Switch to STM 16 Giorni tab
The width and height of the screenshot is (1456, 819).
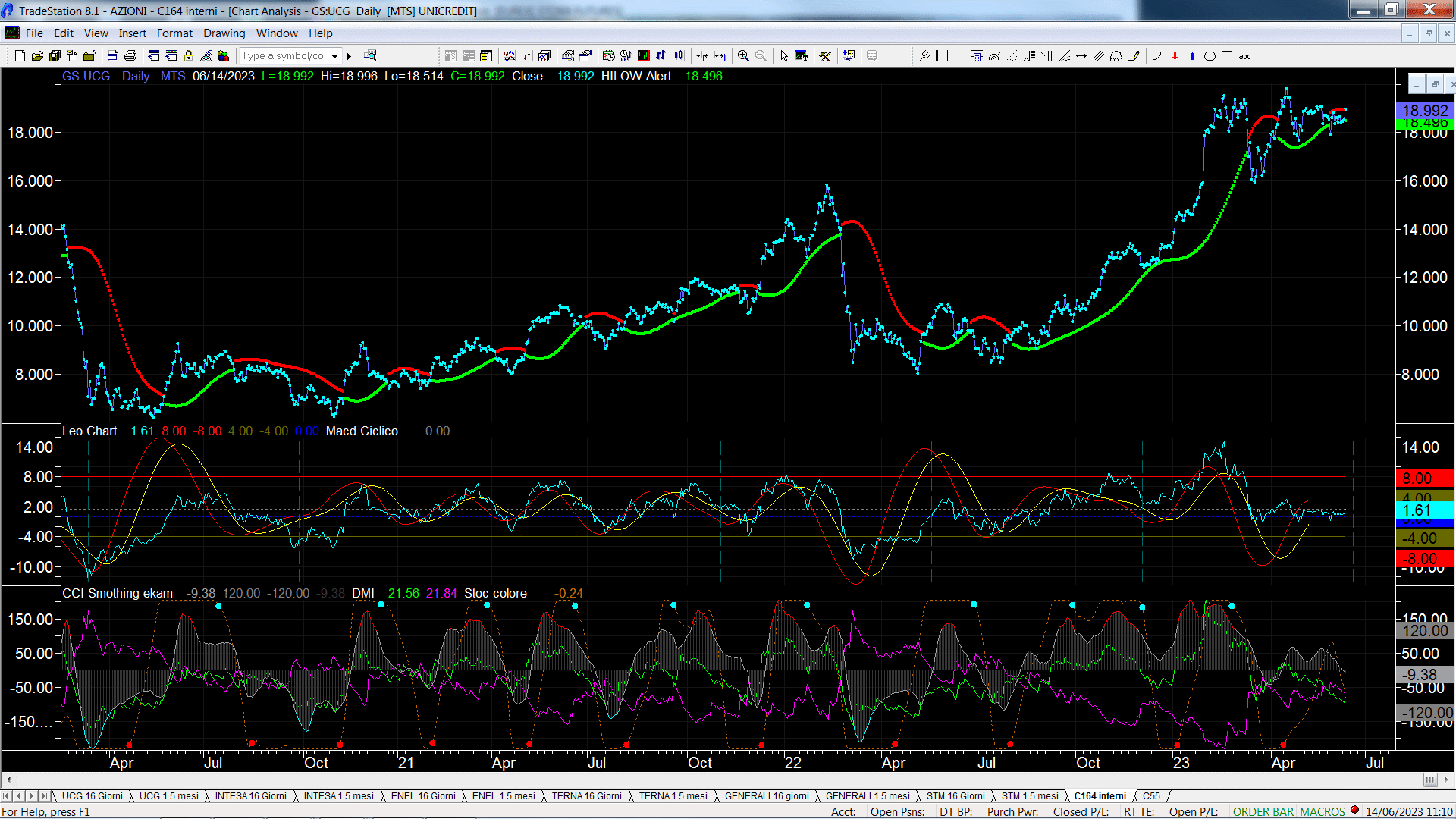[955, 796]
